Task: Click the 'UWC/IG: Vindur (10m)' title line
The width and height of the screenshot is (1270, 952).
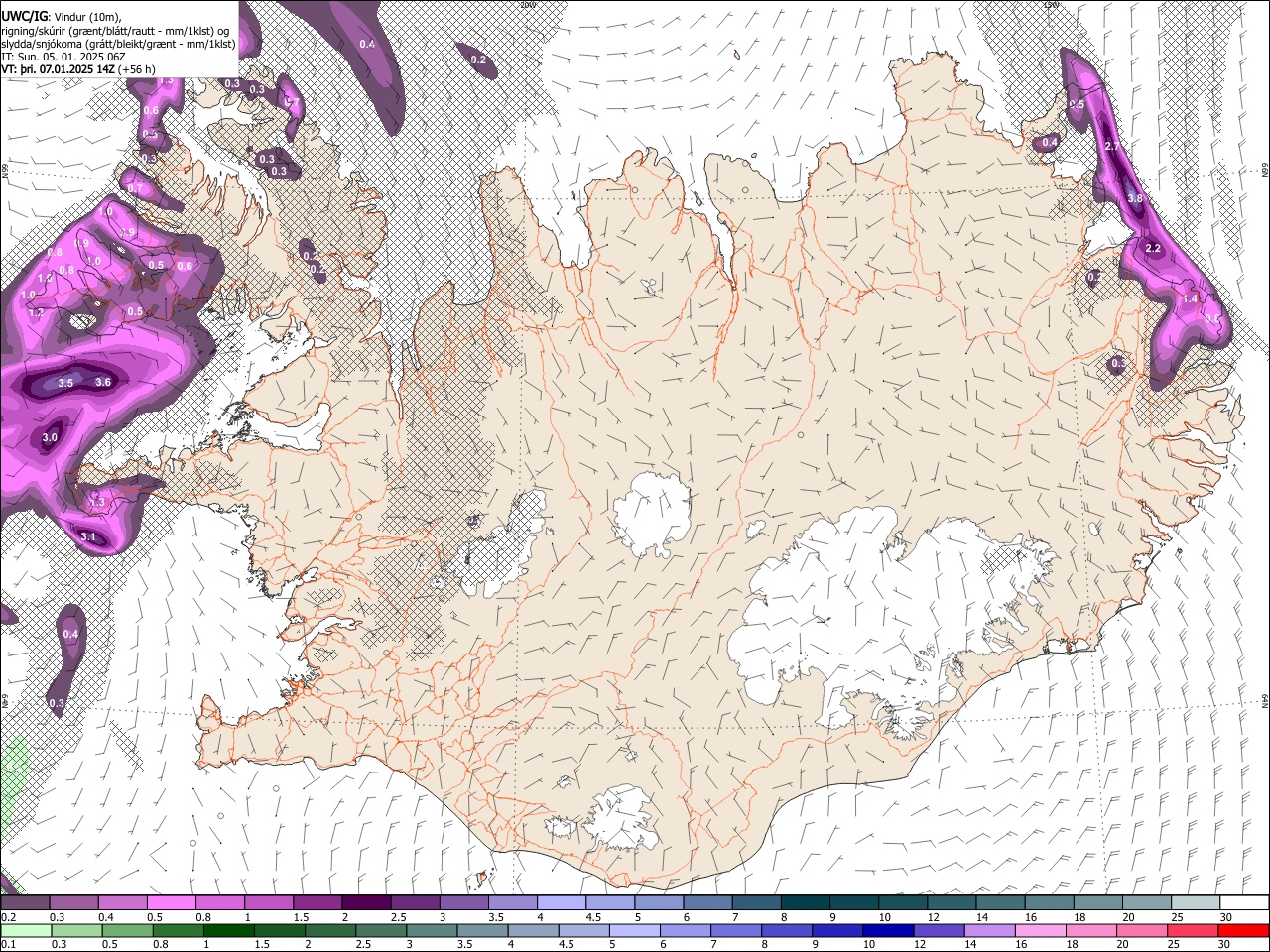Action: click(x=61, y=16)
